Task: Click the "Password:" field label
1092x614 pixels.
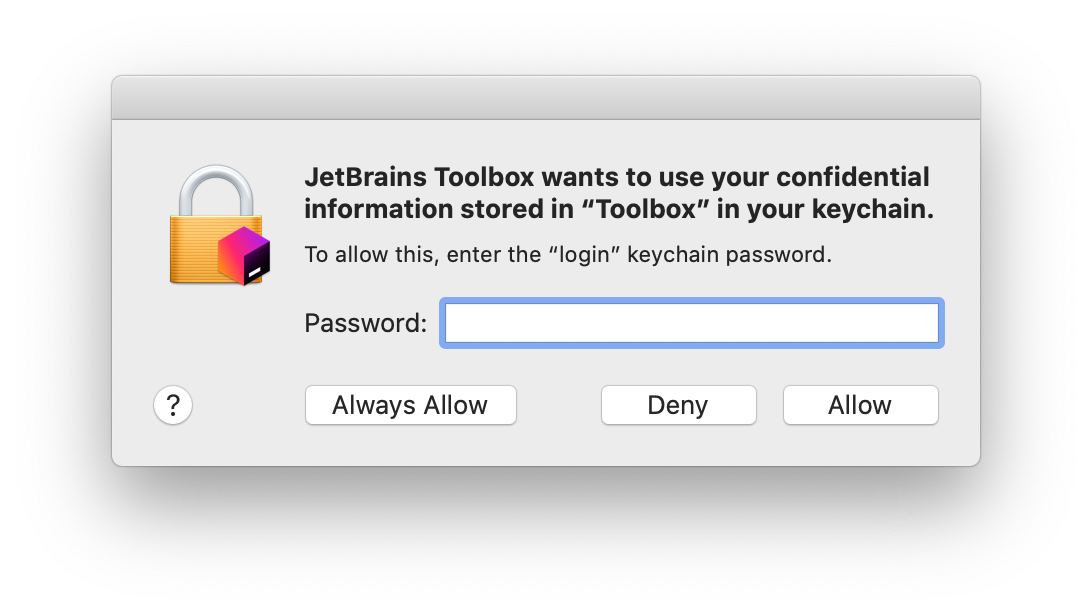Action: click(x=365, y=323)
